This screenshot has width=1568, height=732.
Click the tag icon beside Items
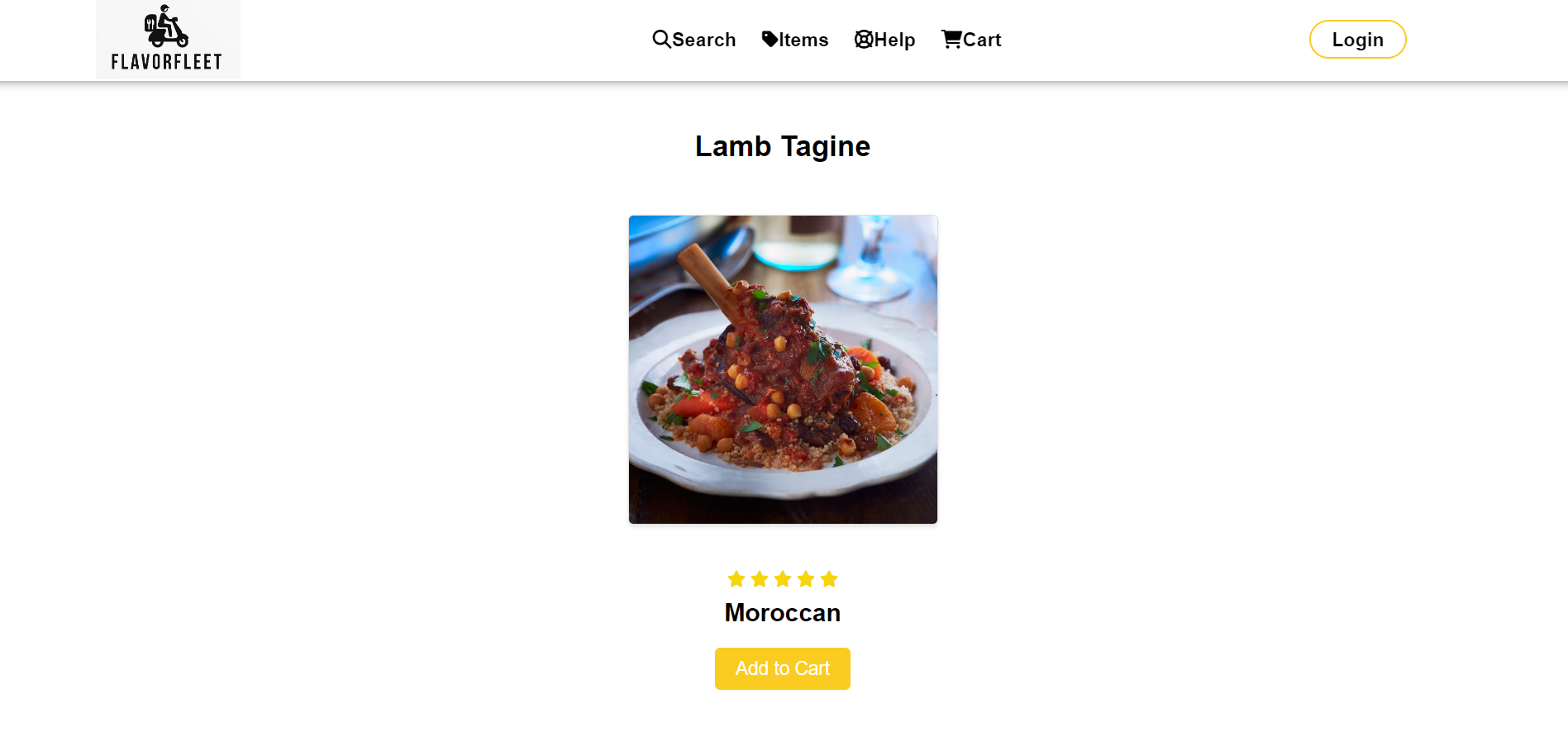(770, 39)
